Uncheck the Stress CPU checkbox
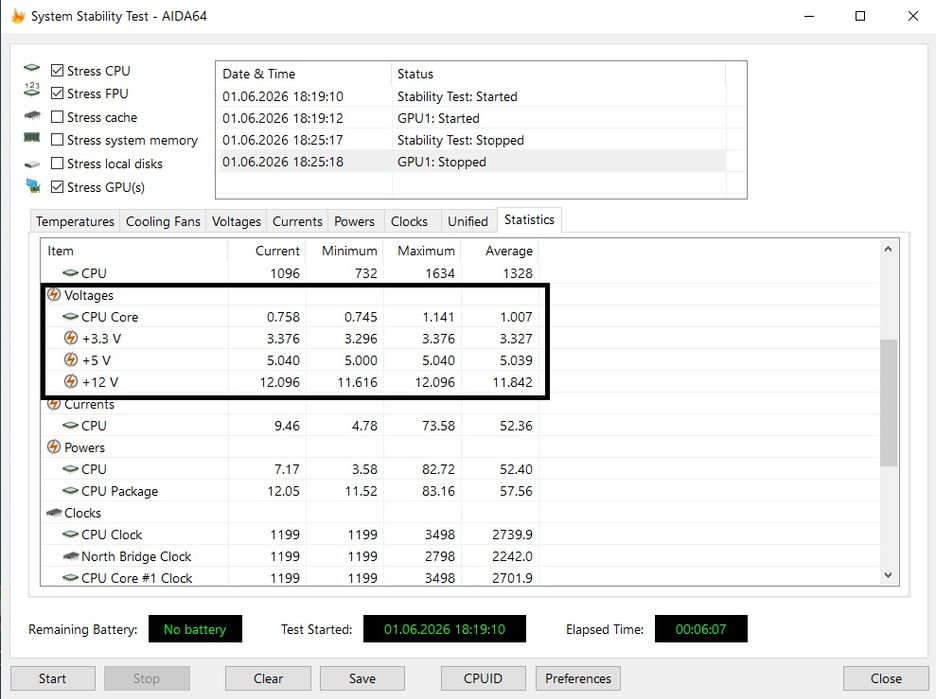This screenshot has height=699, width=936. click(x=57, y=70)
